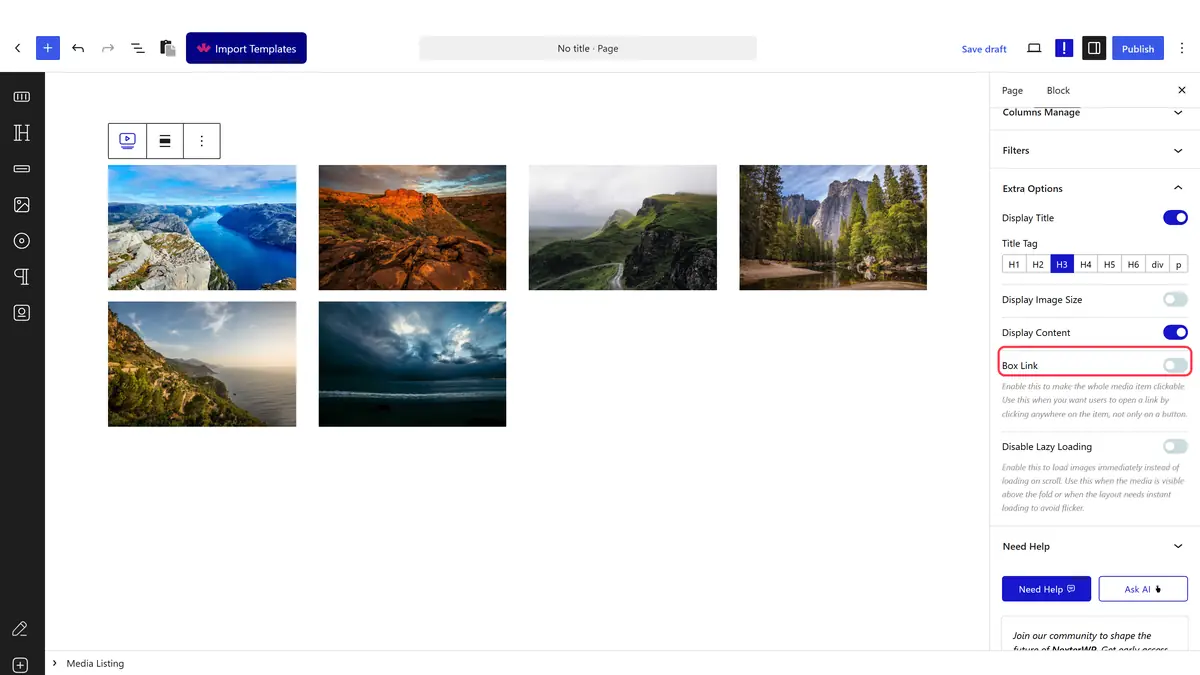1200x675 pixels.
Task: Open block toolbar three-dot options
Action: pos(202,141)
